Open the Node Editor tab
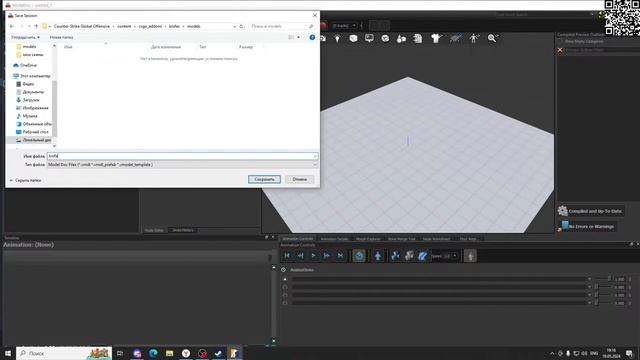The image size is (640, 360). (x=154, y=230)
